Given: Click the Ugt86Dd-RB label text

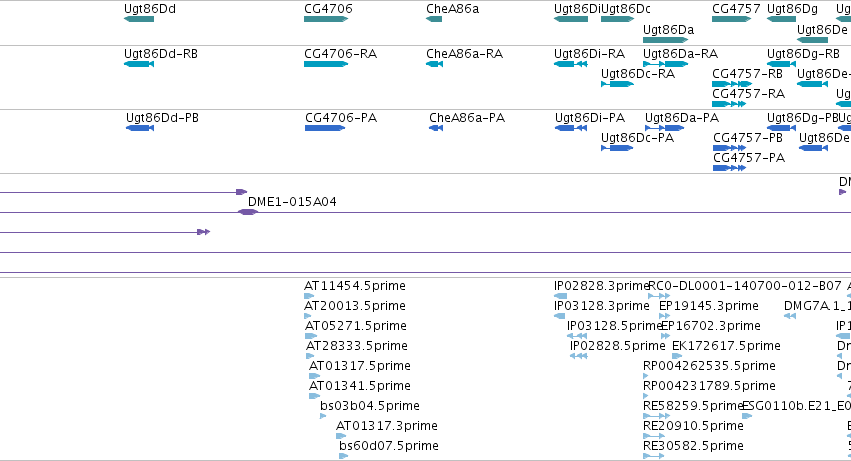Looking at the screenshot, I should [x=161, y=54].
